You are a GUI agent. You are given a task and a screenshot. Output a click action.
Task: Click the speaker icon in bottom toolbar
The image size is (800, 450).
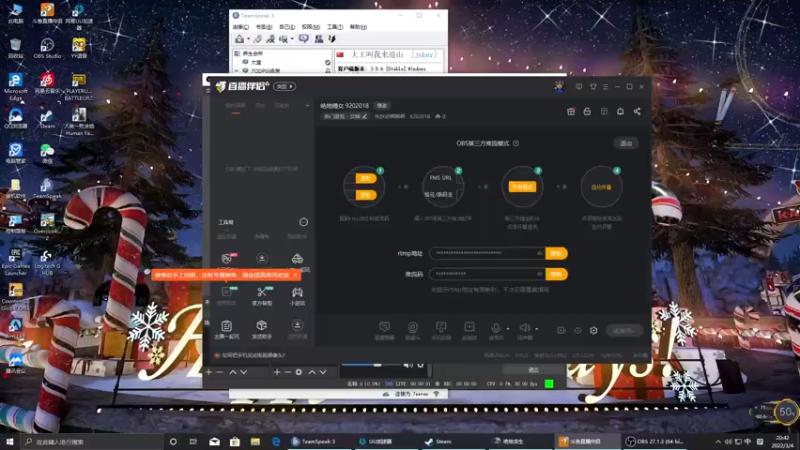click(524, 328)
